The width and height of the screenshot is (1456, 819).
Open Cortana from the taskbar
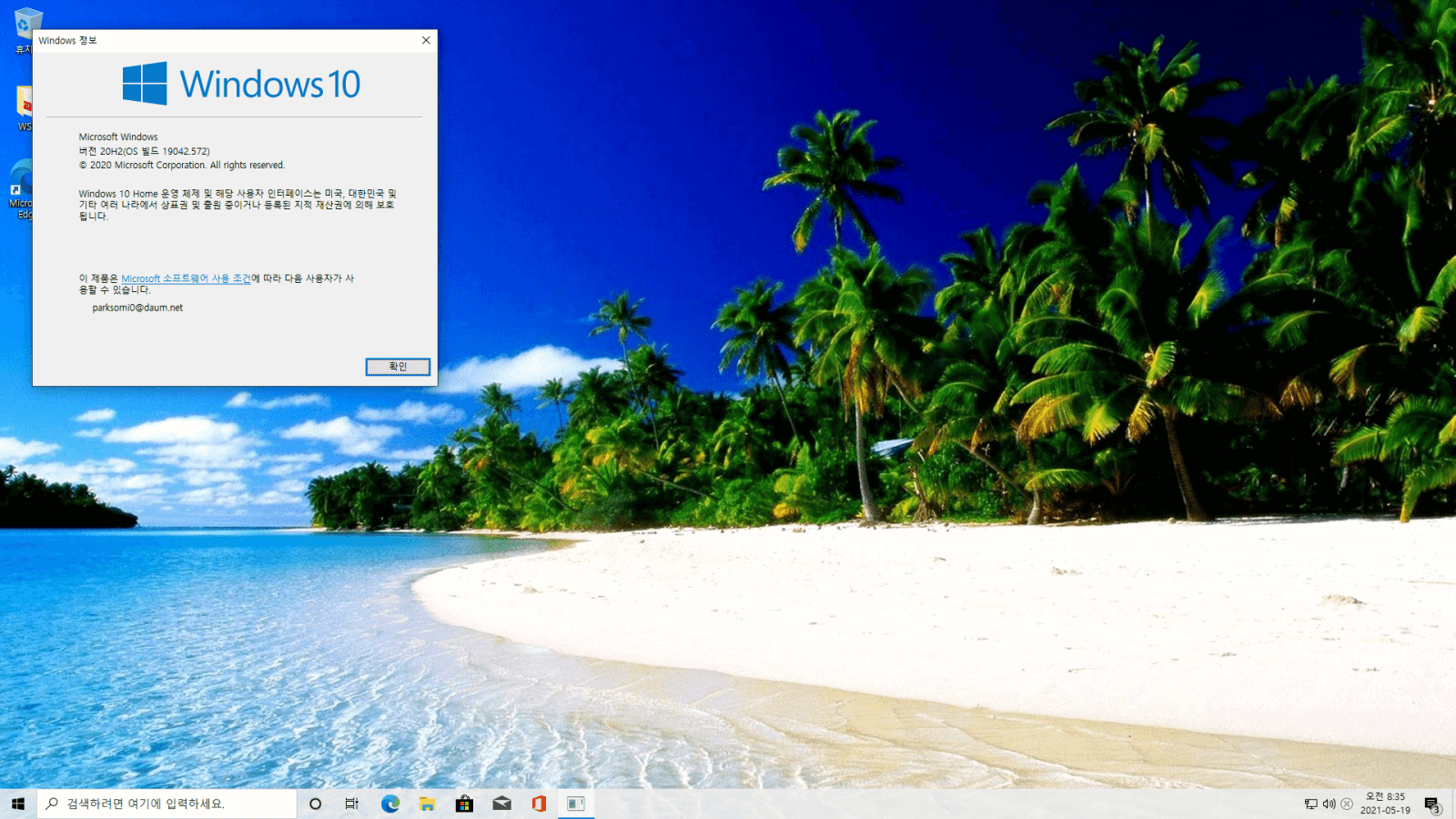[316, 804]
